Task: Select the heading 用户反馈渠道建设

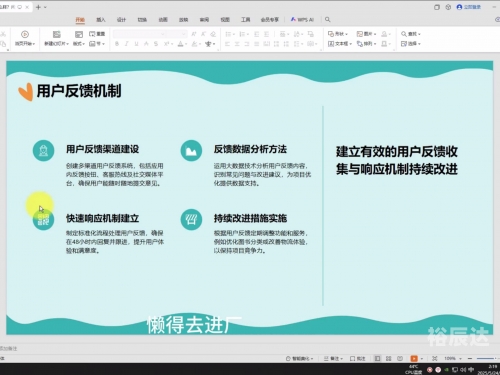Action: click(103, 149)
